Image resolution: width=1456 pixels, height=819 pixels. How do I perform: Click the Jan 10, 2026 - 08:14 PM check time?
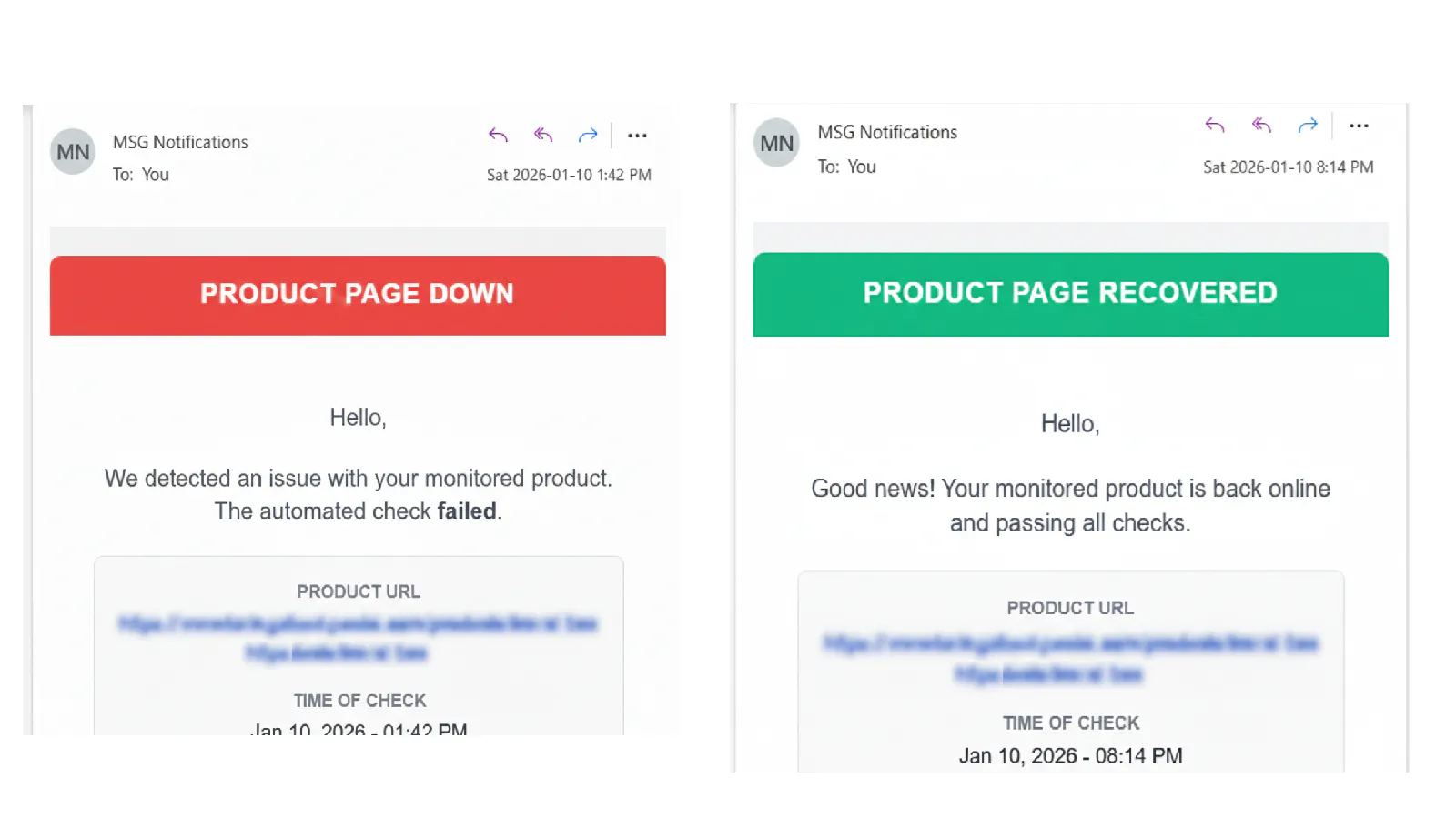pyautogui.click(x=1070, y=756)
